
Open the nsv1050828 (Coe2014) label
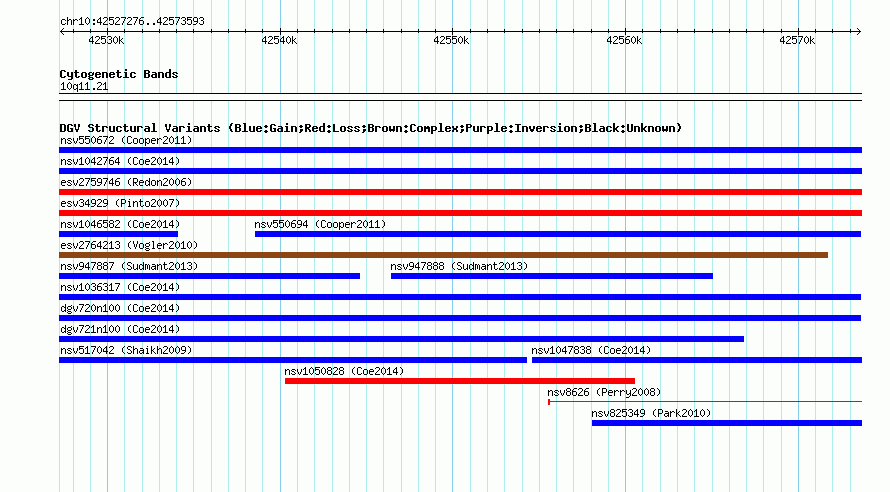(344, 371)
